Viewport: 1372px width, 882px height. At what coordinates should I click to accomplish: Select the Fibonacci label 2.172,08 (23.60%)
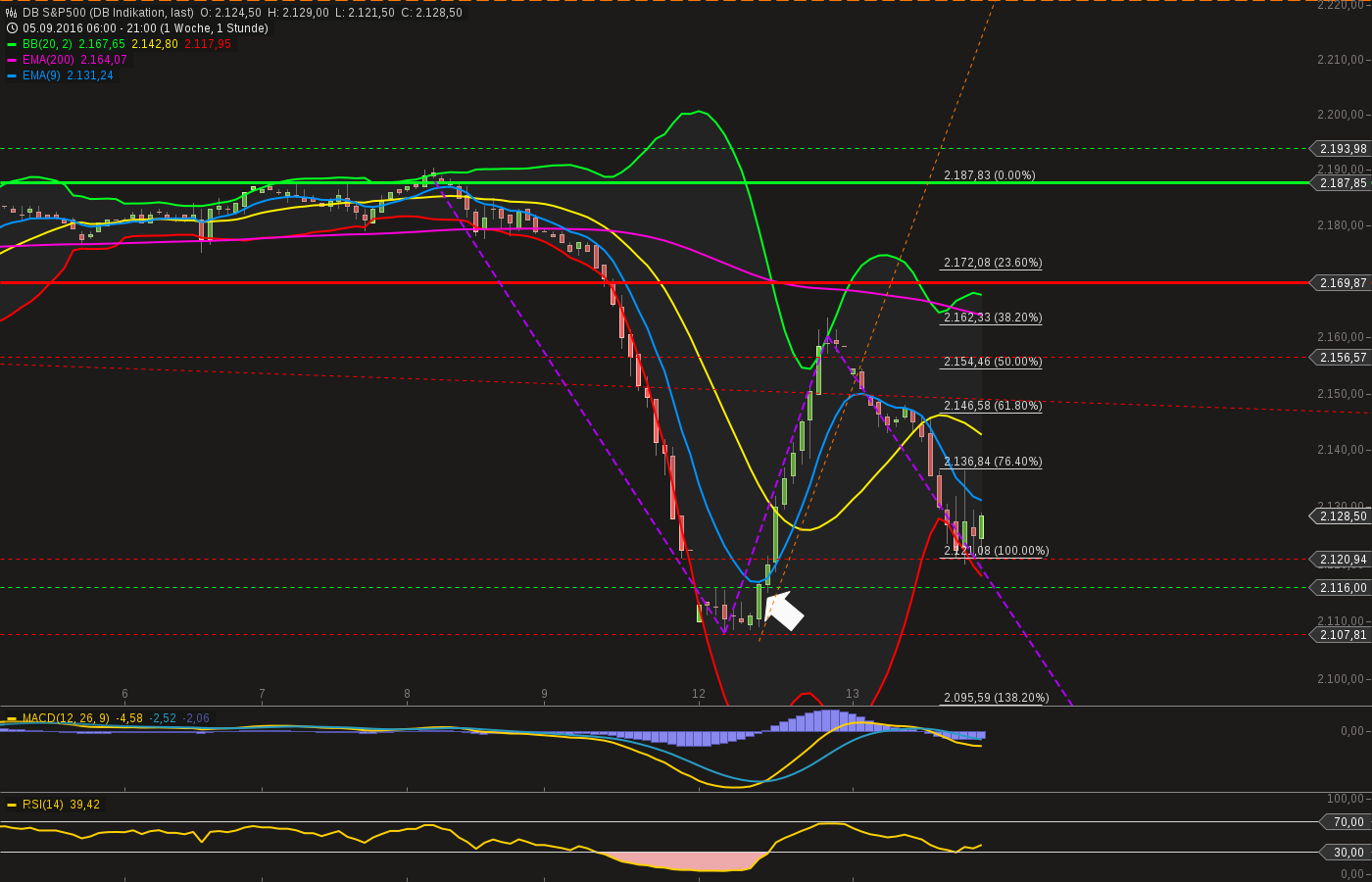tap(993, 263)
